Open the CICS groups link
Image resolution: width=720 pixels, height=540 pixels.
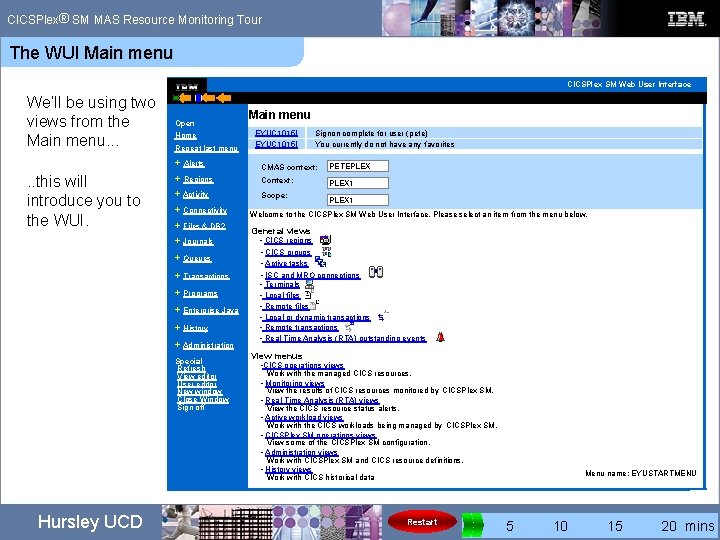288,252
